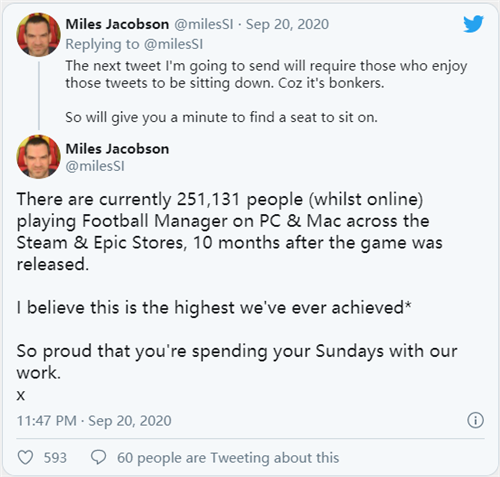
Task: Open the @milesSI handle under the main author name
Action: coord(95,166)
